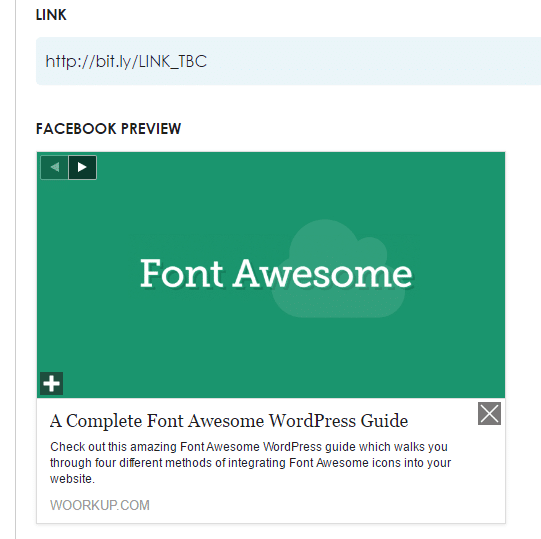
Task: Click the word "Guide" in the preview title
Action: coord(384,421)
